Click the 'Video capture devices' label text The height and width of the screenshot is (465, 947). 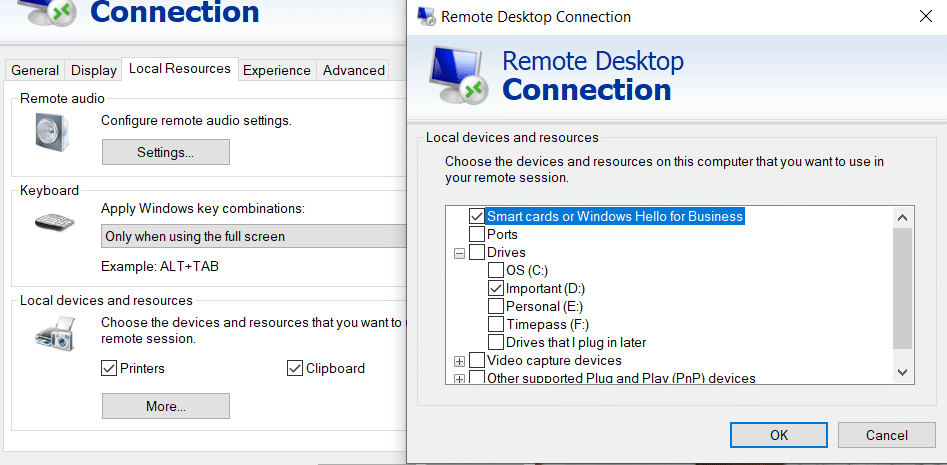pos(554,361)
